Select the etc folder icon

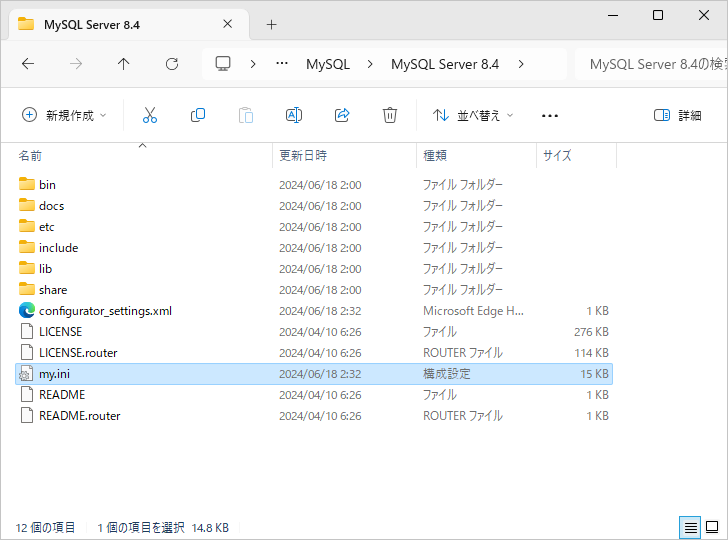pyautogui.click(x=27, y=226)
